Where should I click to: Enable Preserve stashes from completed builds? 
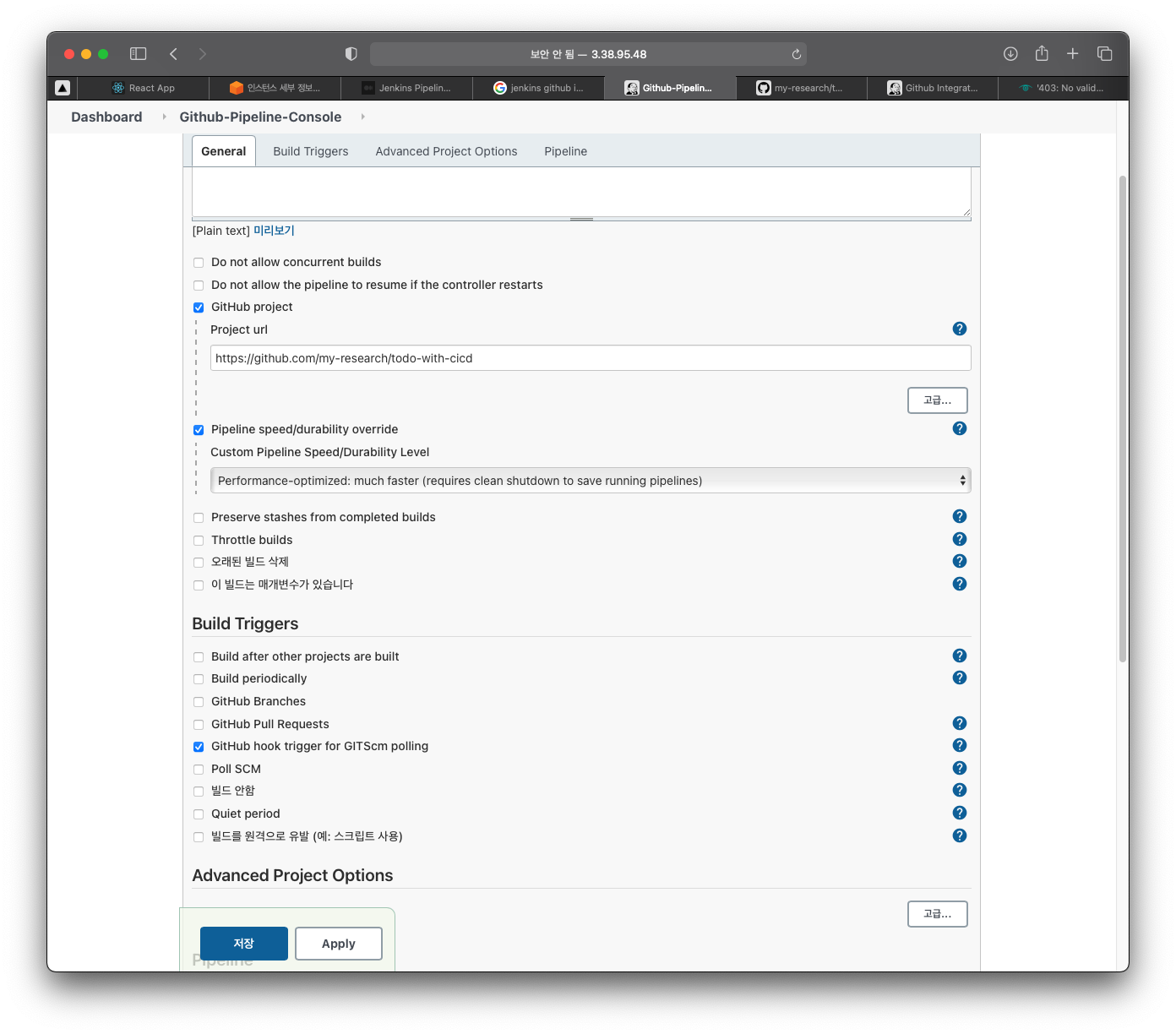(x=199, y=518)
